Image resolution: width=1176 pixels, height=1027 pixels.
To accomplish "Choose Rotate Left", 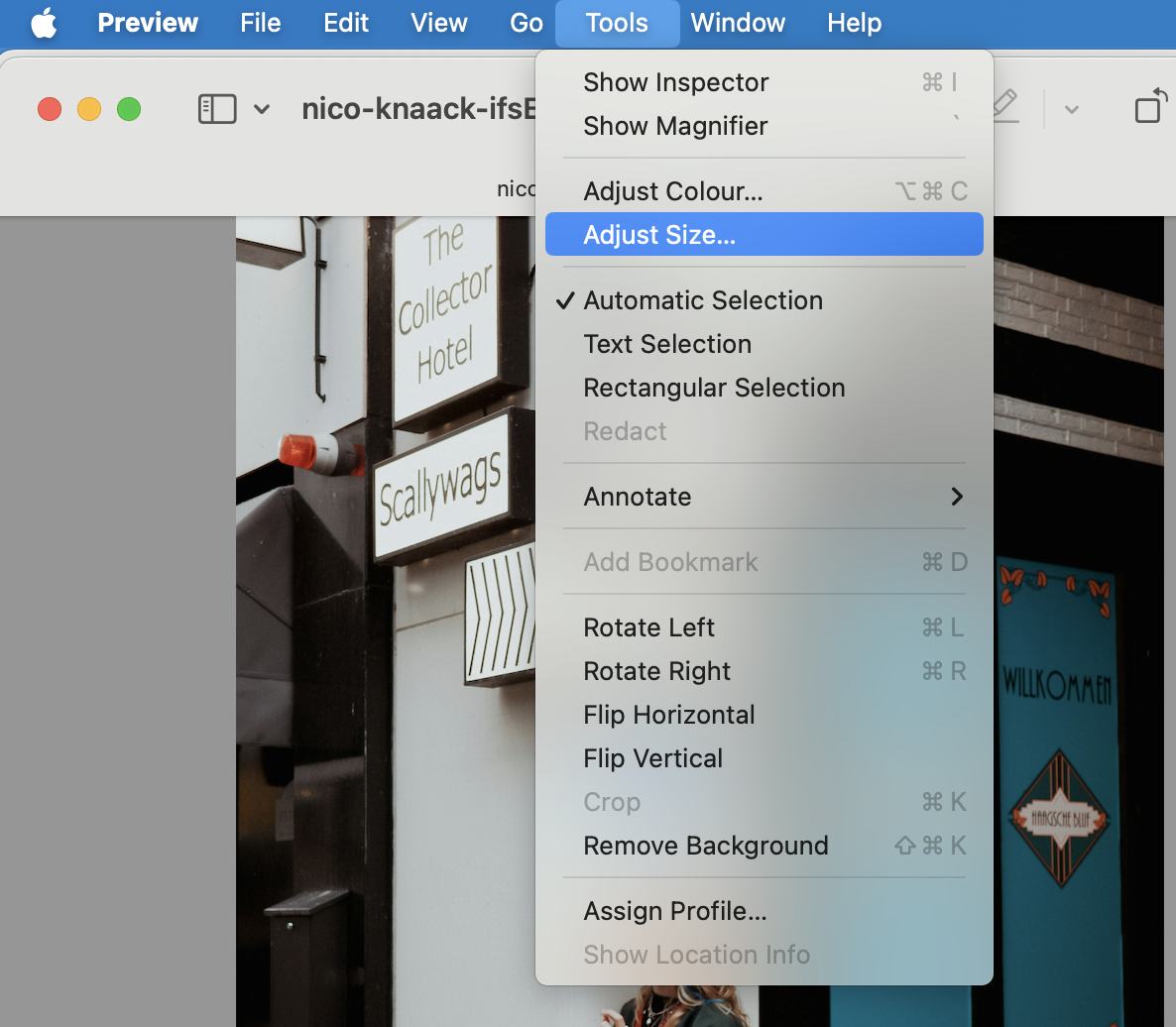I will (x=764, y=627).
